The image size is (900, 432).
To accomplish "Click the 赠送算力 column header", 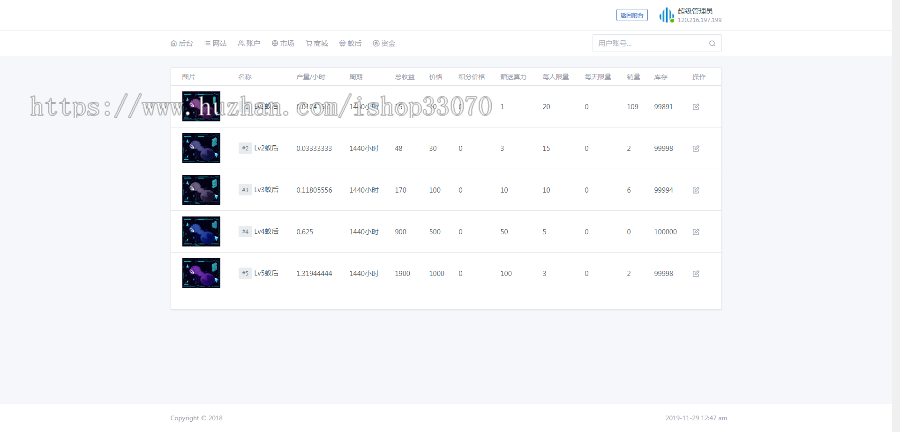I will point(513,77).
